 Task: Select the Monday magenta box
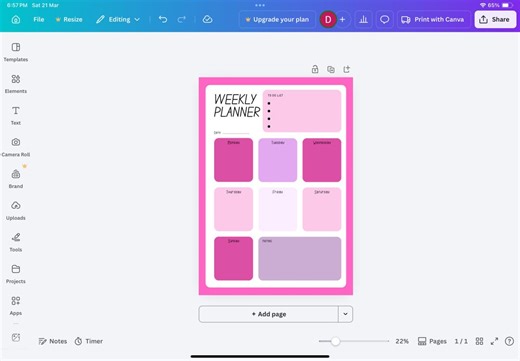point(233,160)
